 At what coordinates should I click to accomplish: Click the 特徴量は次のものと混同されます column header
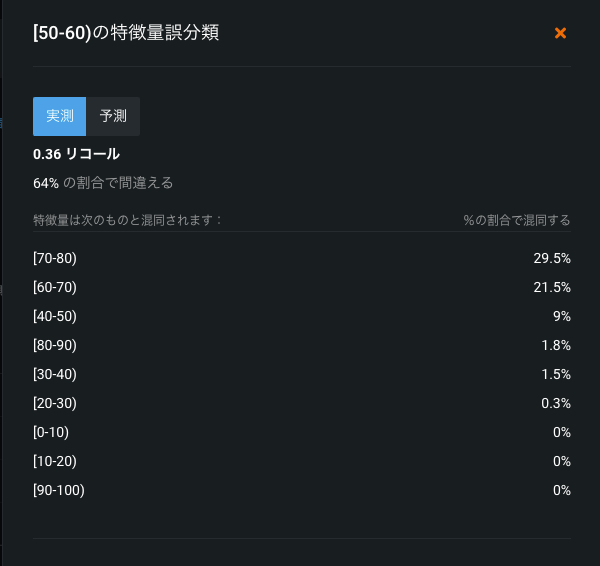(x=127, y=219)
